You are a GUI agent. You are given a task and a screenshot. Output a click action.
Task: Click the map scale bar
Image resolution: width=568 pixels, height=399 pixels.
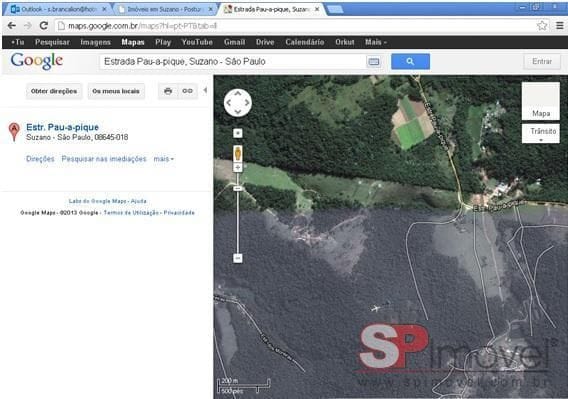(x=244, y=386)
